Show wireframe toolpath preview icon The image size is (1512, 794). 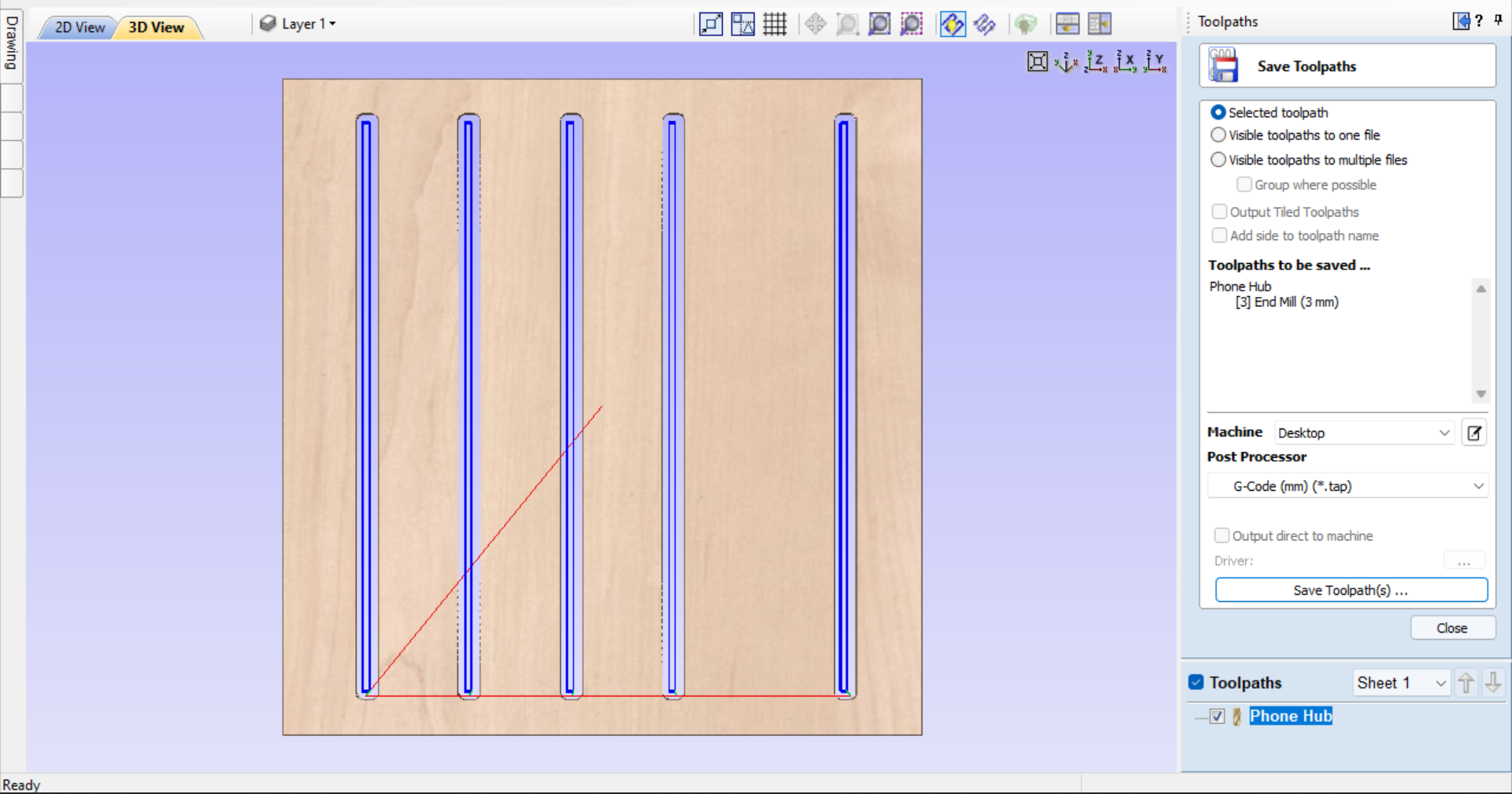point(985,24)
